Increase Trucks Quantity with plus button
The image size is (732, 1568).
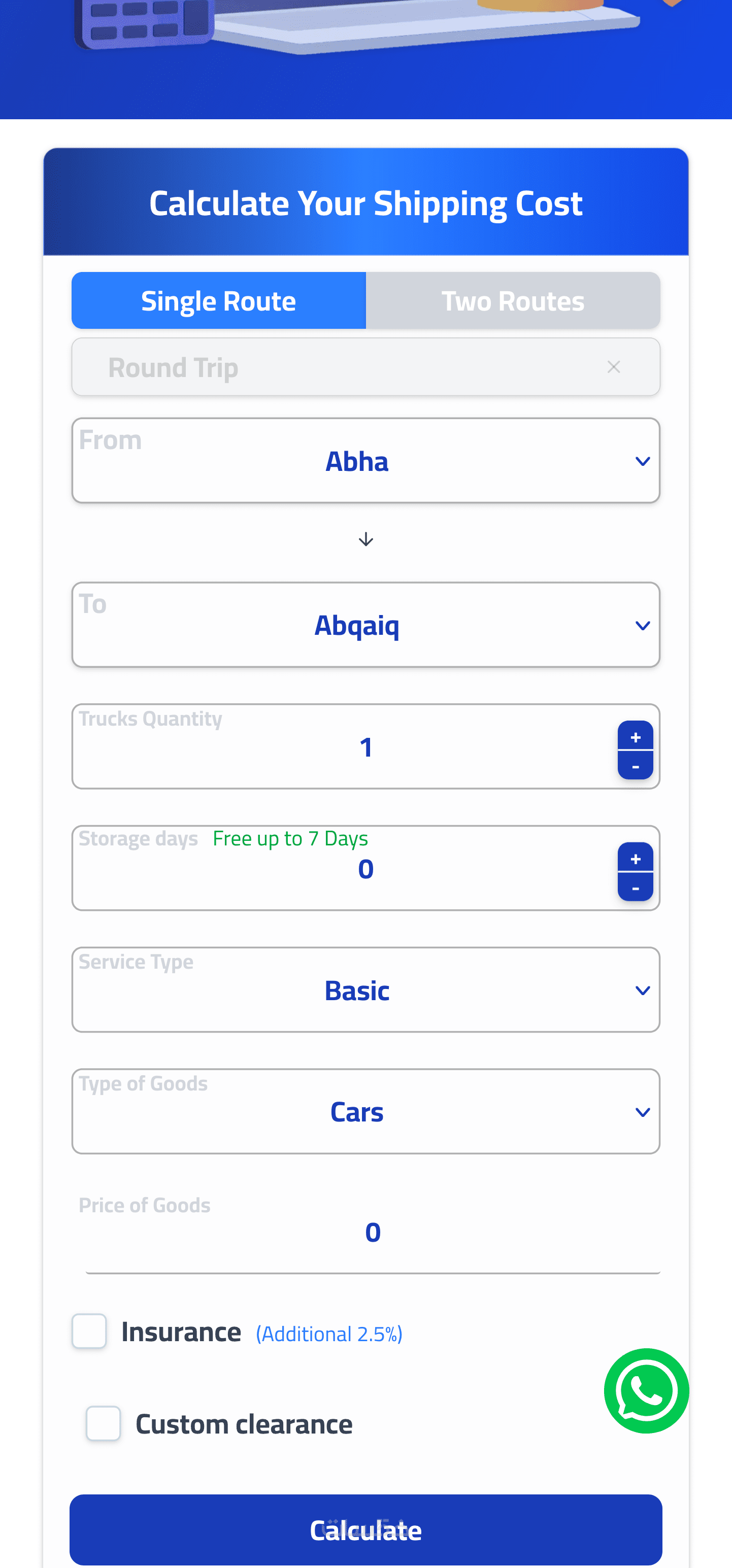click(635, 736)
